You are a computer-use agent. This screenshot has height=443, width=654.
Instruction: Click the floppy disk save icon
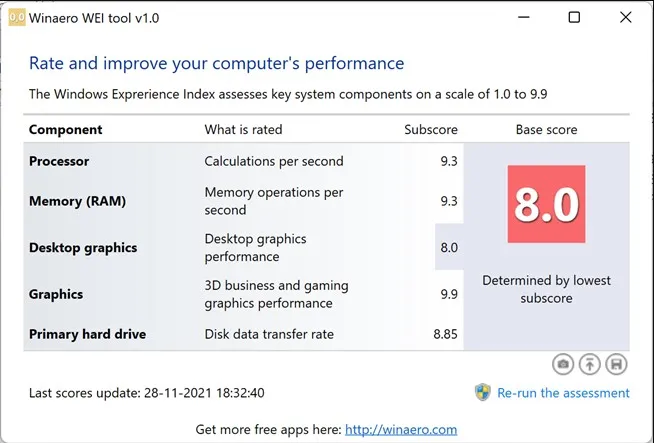tap(617, 365)
